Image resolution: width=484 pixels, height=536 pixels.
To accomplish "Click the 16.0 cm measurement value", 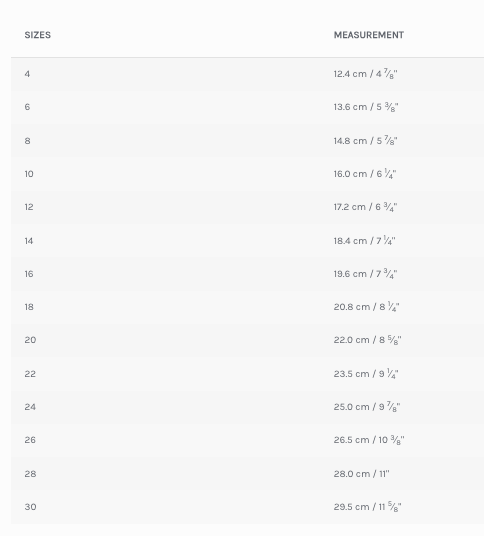I will [x=365, y=174].
